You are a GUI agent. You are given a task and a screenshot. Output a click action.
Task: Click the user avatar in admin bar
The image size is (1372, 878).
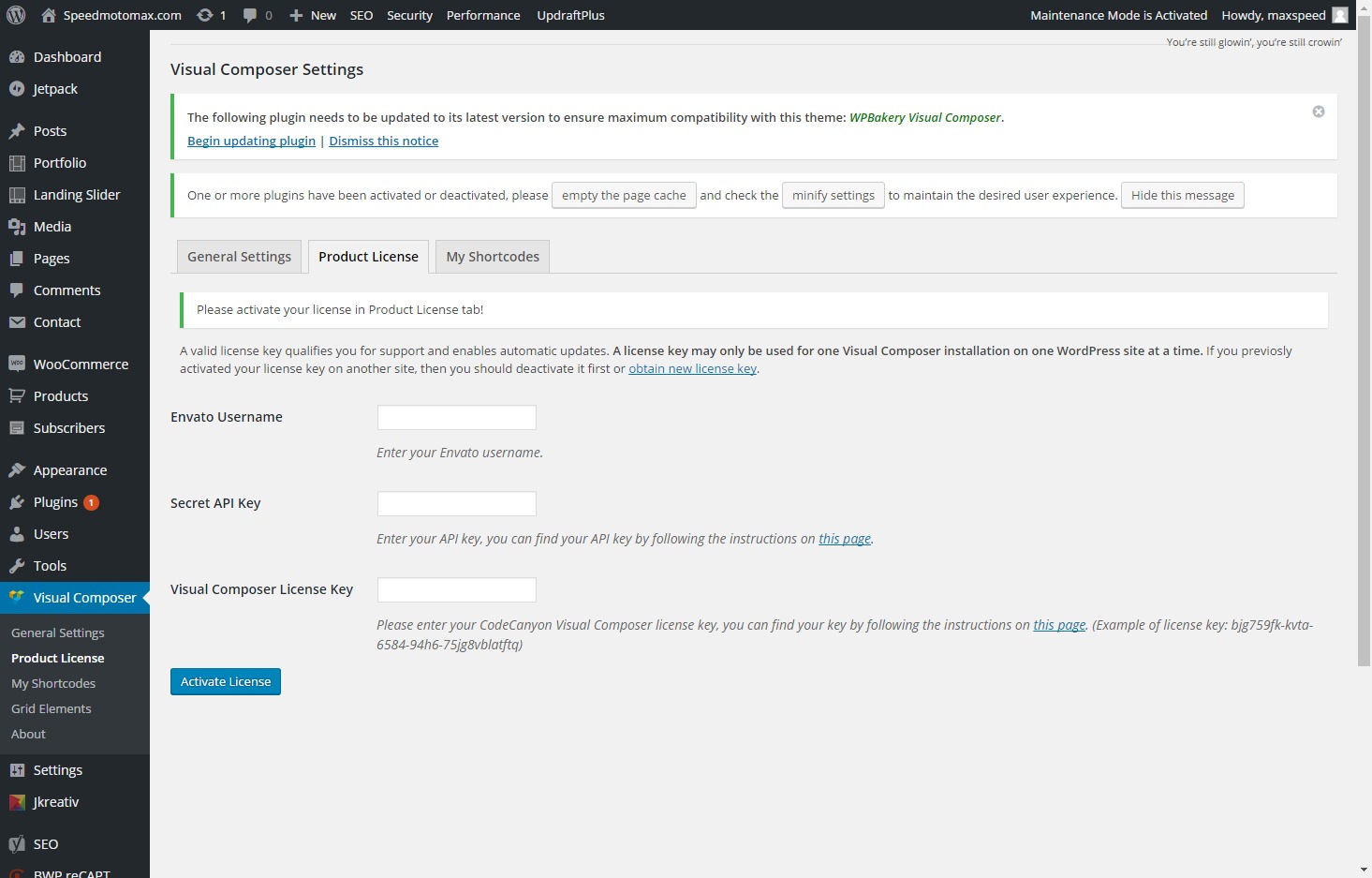pyautogui.click(x=1339, y=15)
